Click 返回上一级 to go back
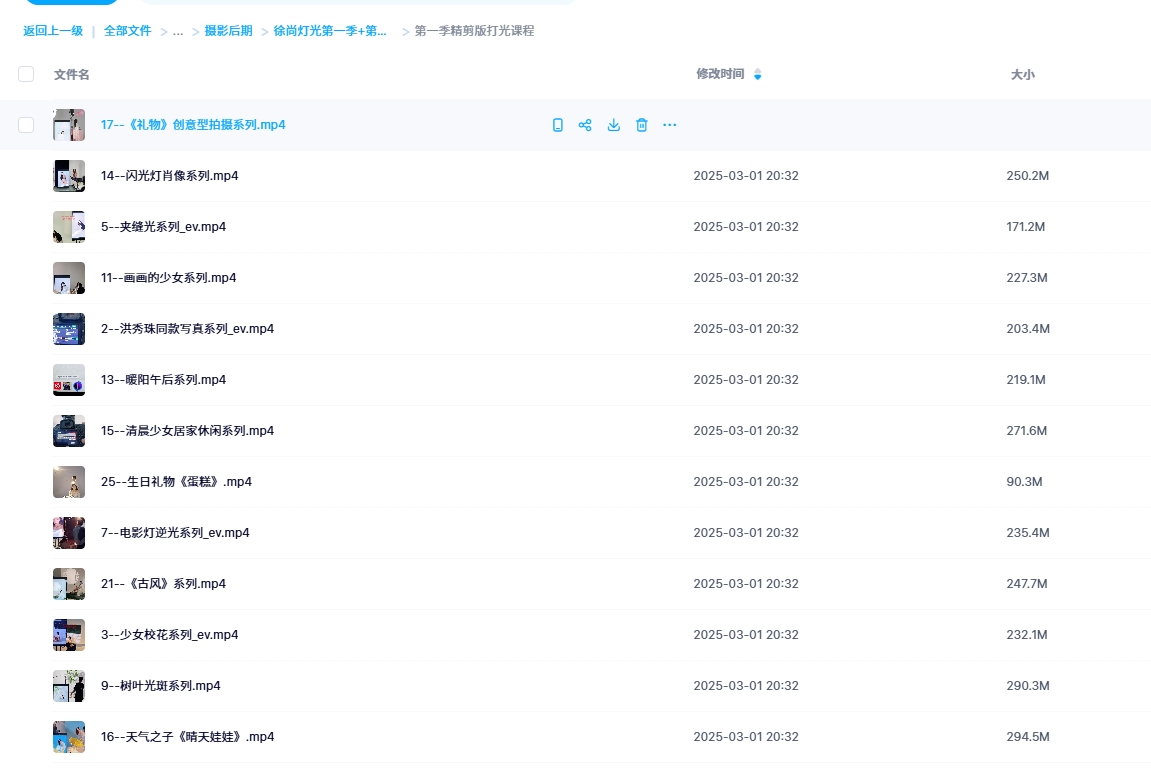 point(53,31)
